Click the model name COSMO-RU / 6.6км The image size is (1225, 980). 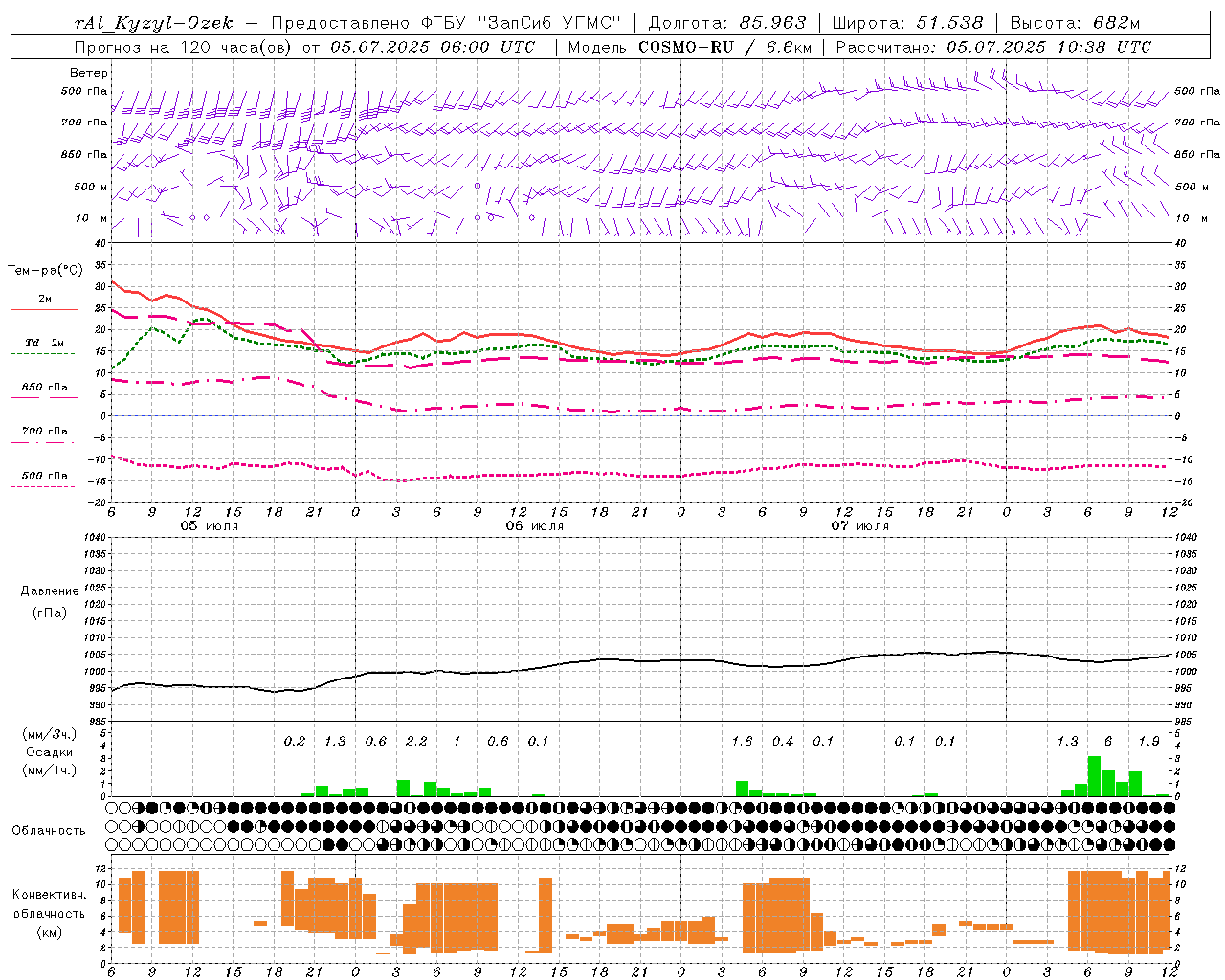point(725,47)
